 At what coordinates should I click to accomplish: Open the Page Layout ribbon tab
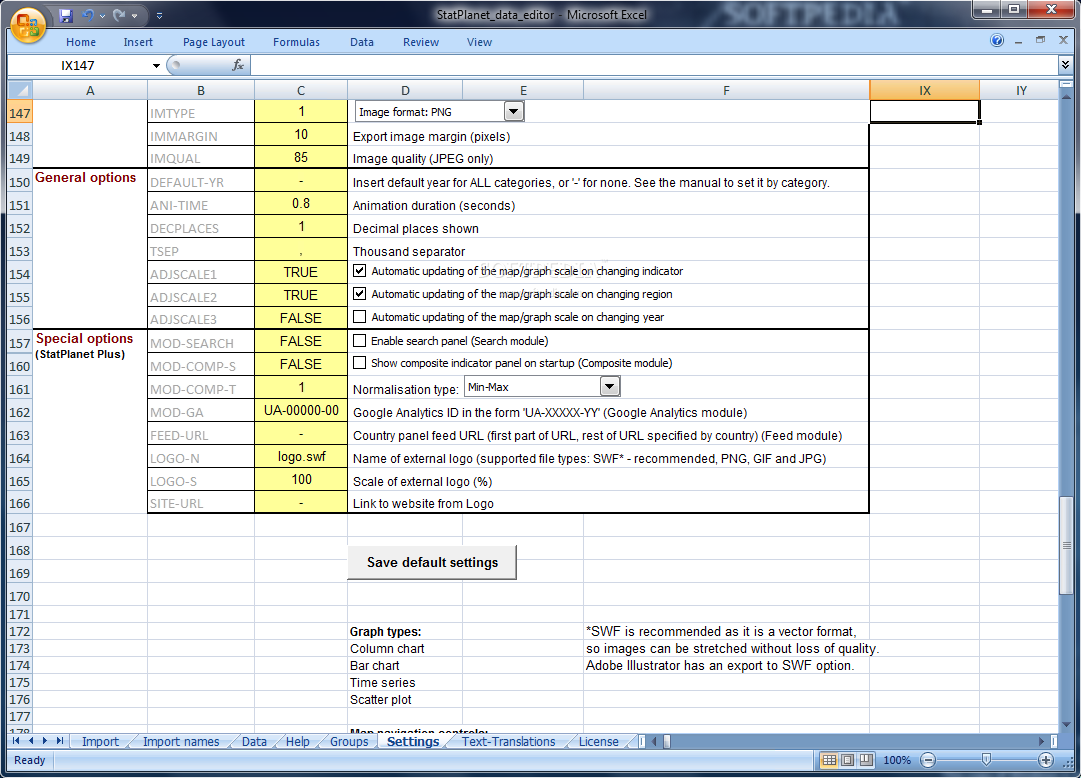click(x=214, y=42)
